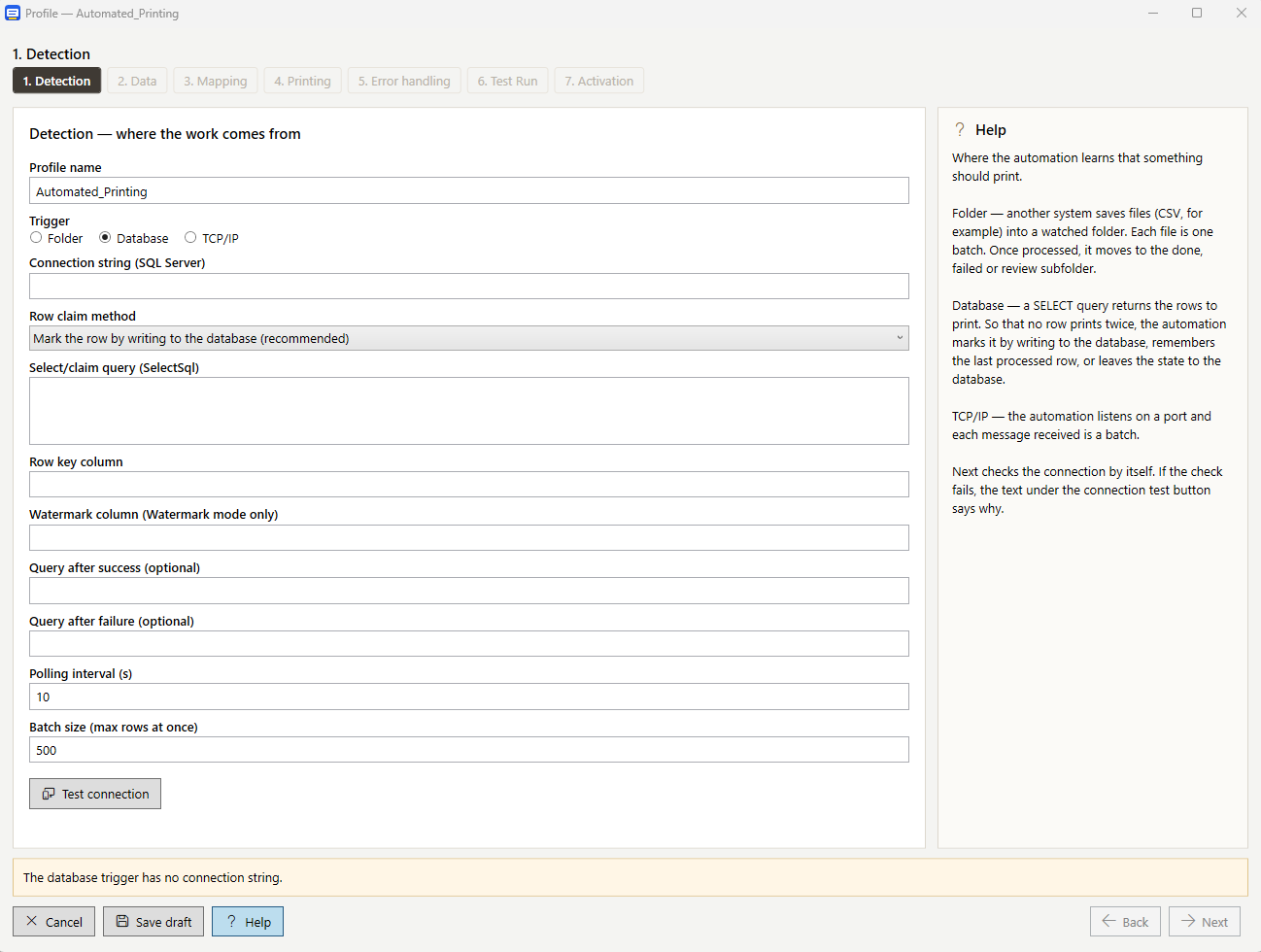This screenshot has width=1261, height=952.
Task: Focus the Select/claim query text area
Action: point(469,411)
